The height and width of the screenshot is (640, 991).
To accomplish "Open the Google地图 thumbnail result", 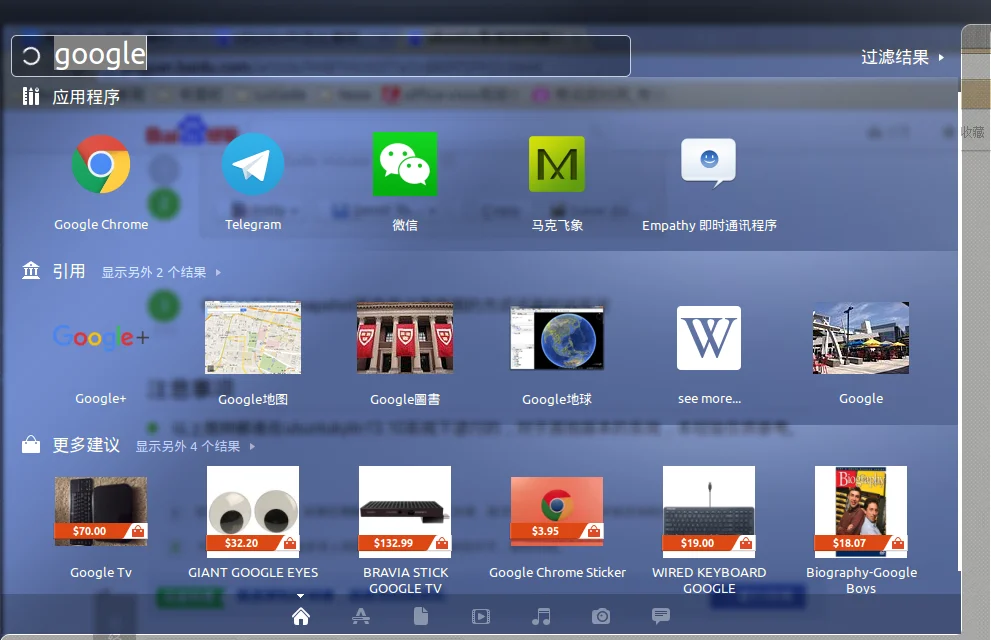I will click(253, 337).
